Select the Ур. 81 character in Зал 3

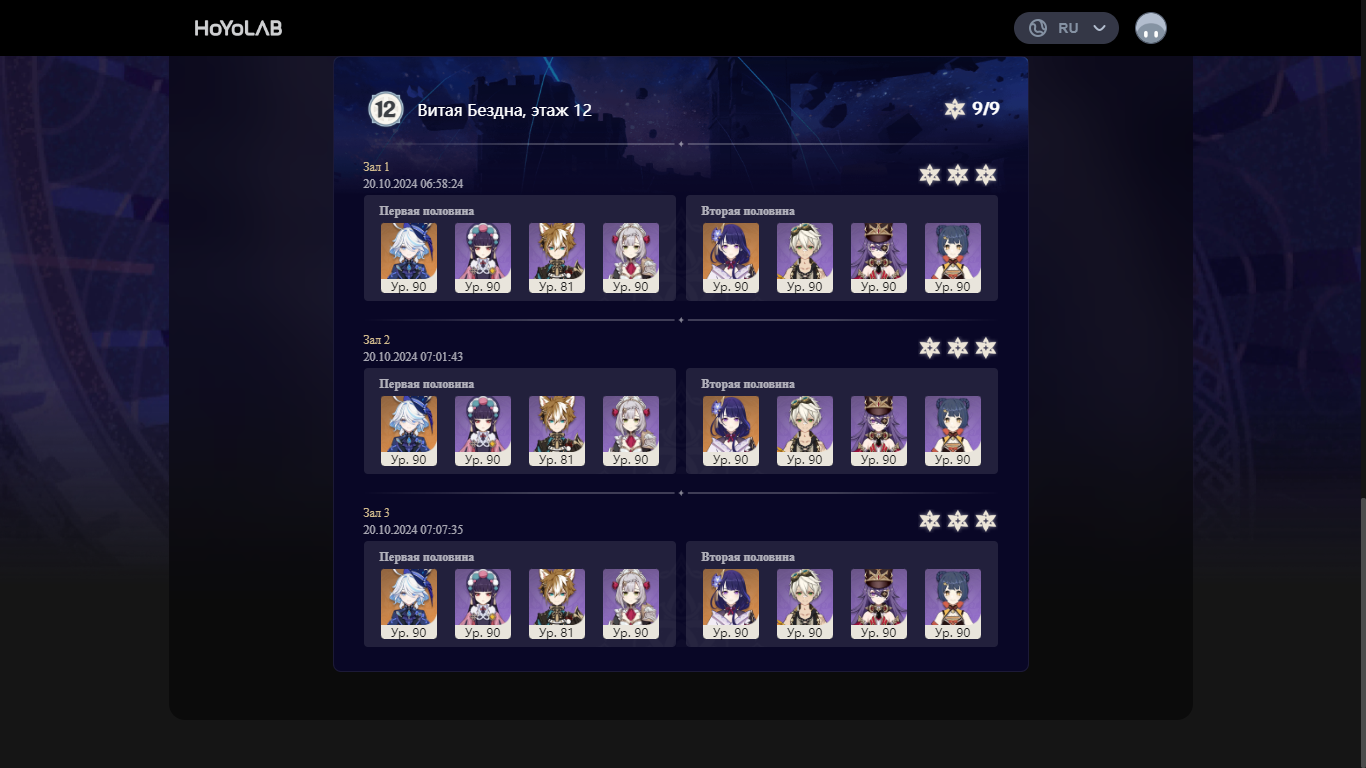pos(557,604)
